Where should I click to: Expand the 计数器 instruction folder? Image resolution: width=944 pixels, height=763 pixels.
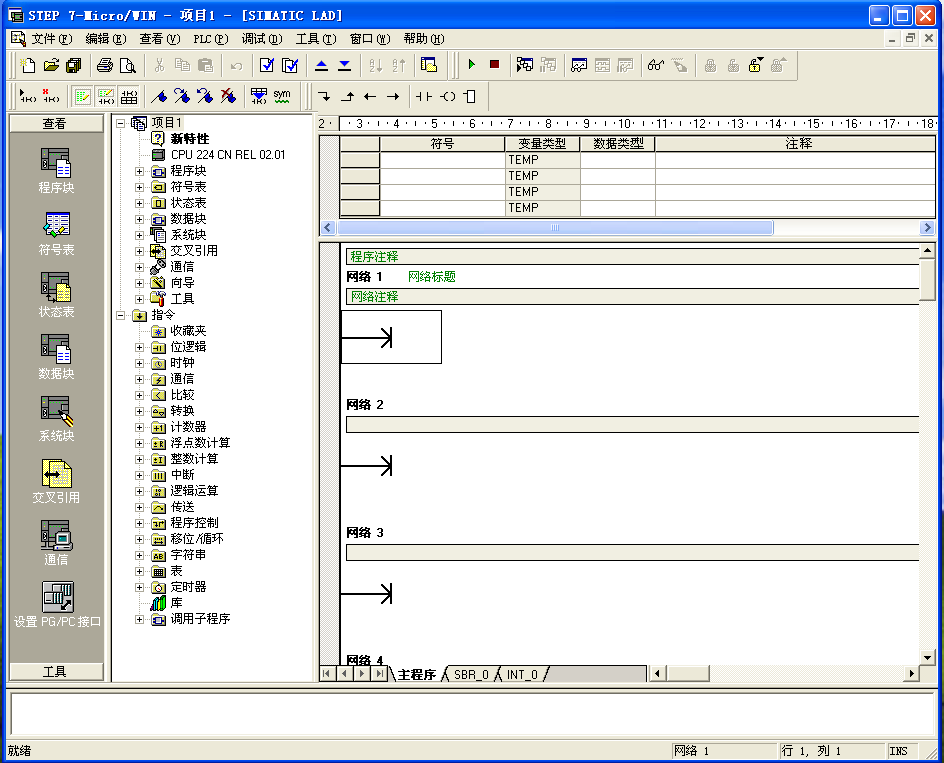coord(139,427)
